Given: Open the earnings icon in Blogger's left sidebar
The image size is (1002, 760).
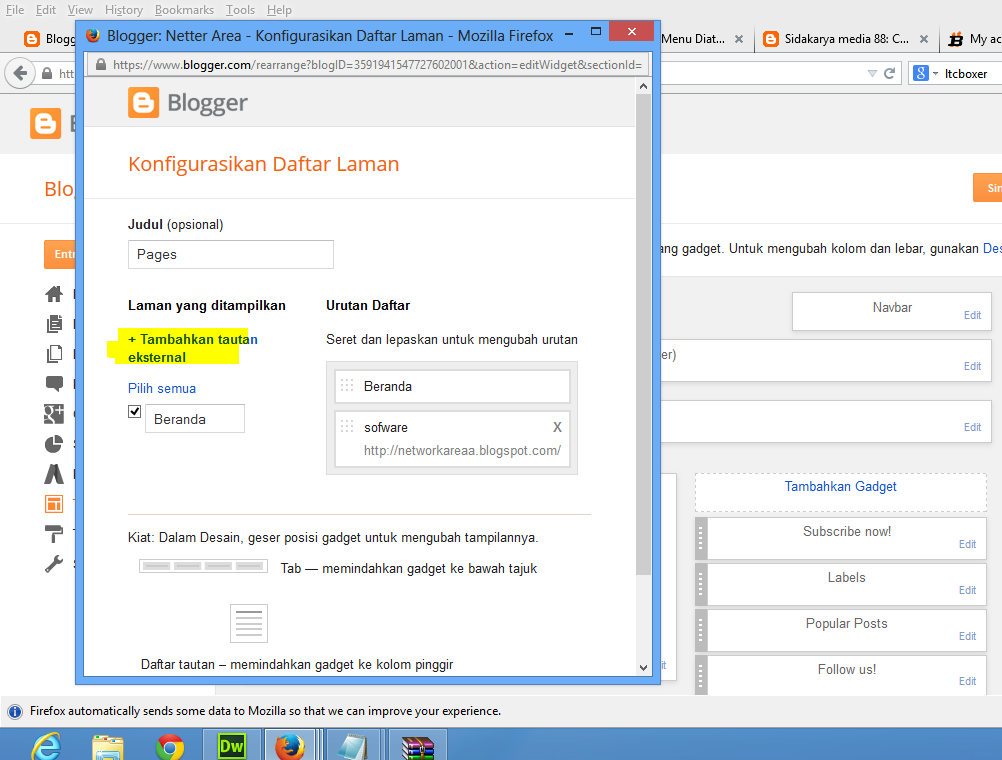Looking at the screenshot, I should click(x=54, y=474).
